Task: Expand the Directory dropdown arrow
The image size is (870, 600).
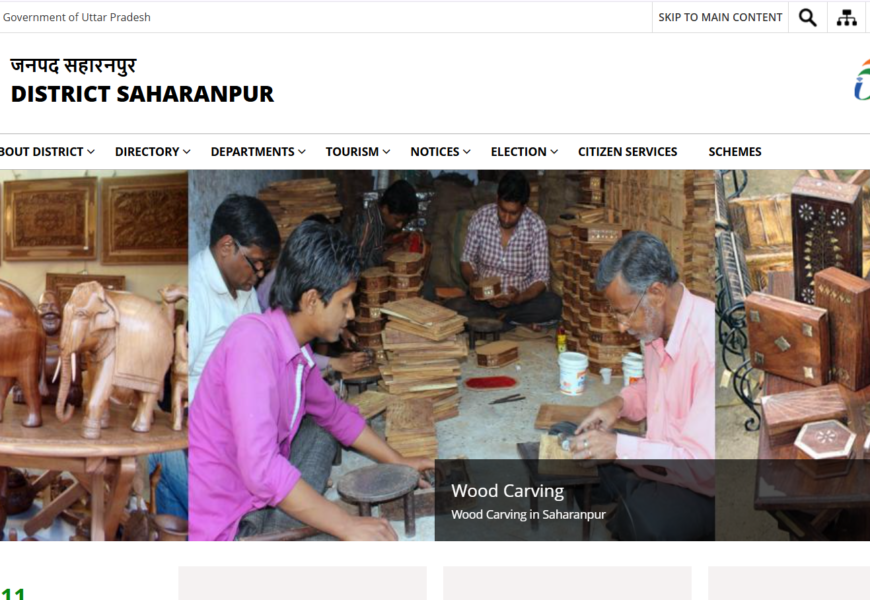Action: (186, 152)
